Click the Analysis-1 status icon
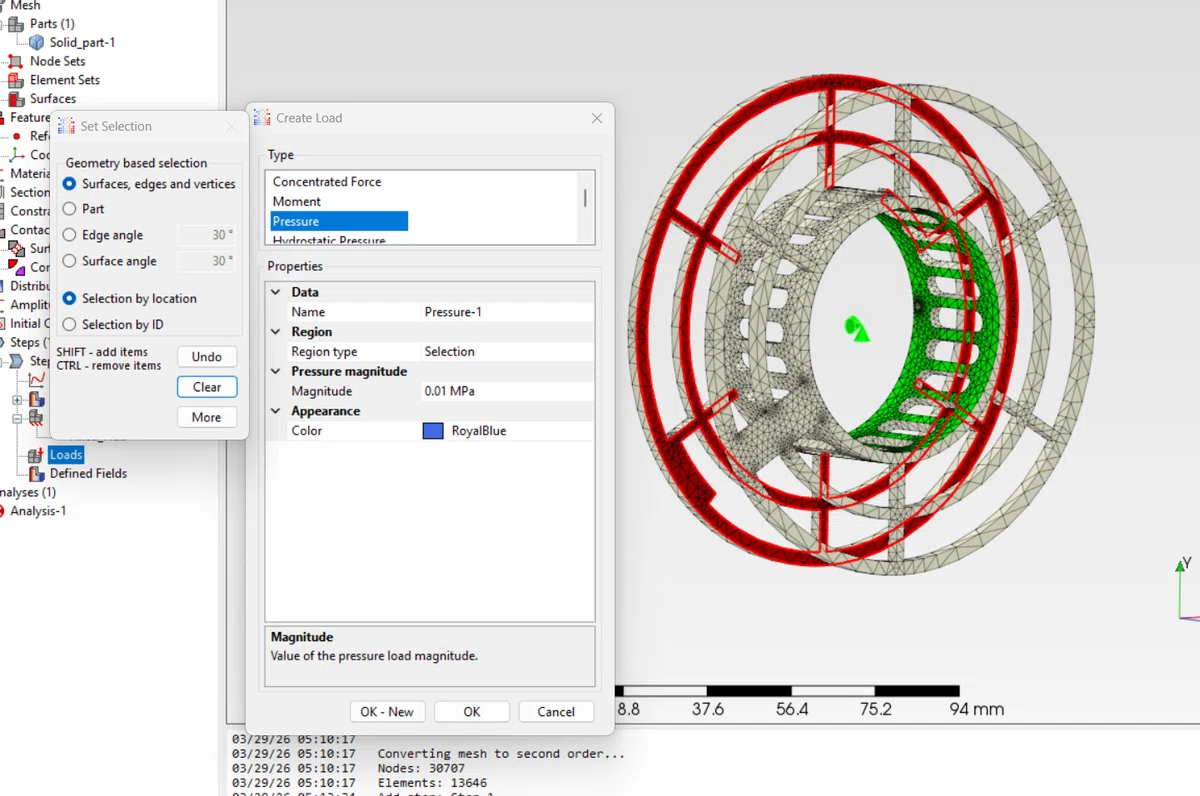The image size is (1200, 796). tap(1, 511)
